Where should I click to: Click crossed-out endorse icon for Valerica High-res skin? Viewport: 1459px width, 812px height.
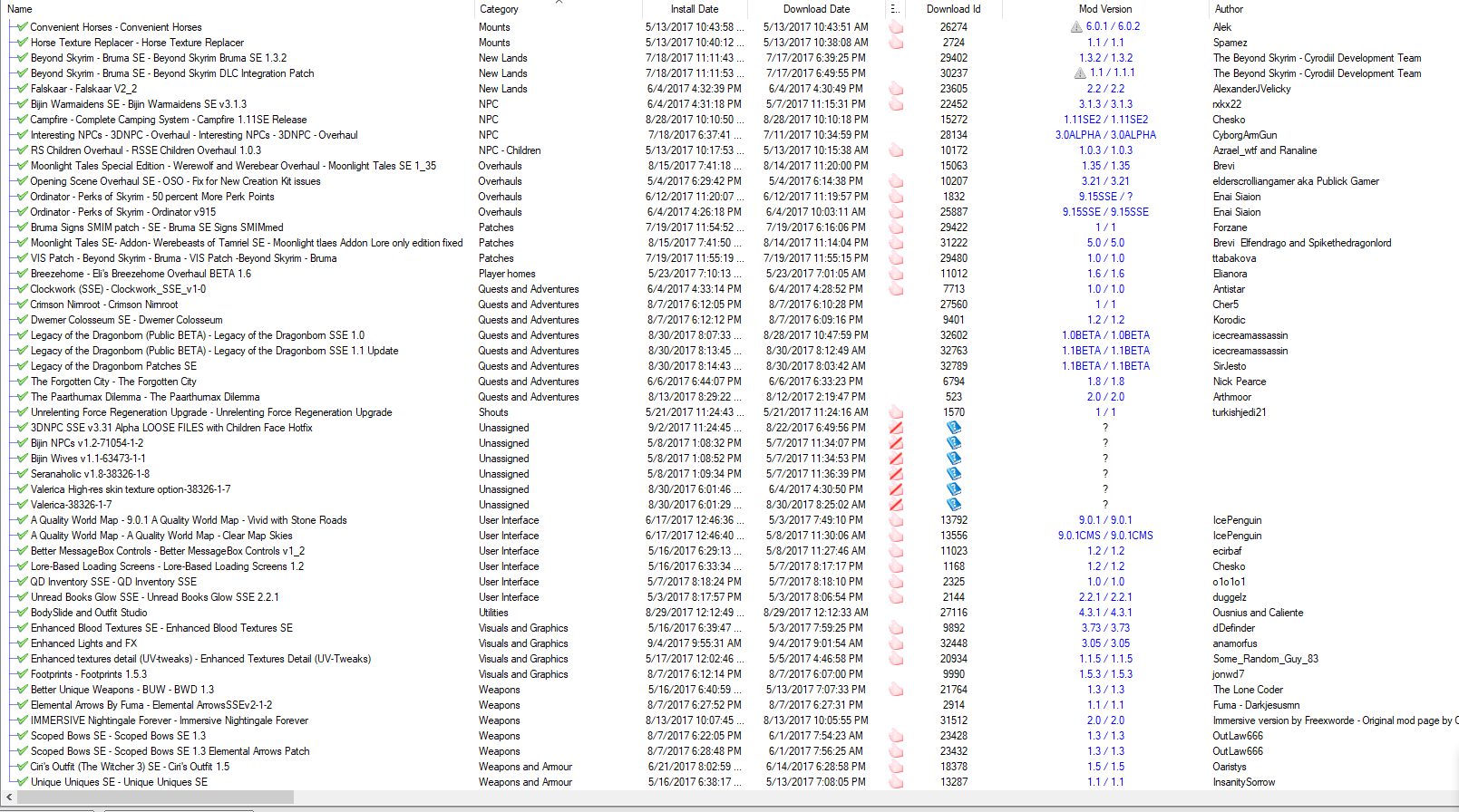point(896,489)
